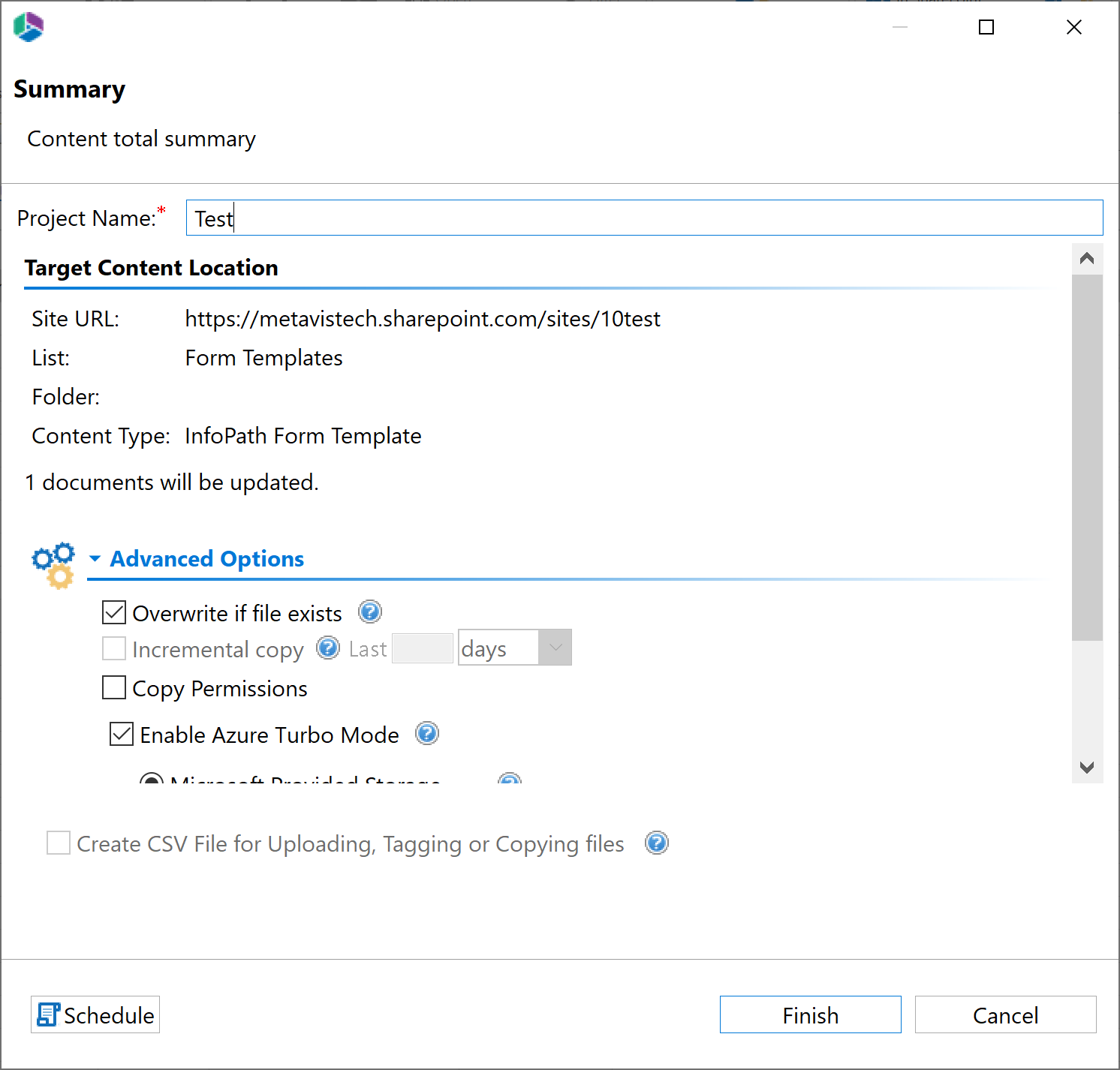Click the Schedule button icon
This screenshot has height=1070, width=1120.
47,1014
